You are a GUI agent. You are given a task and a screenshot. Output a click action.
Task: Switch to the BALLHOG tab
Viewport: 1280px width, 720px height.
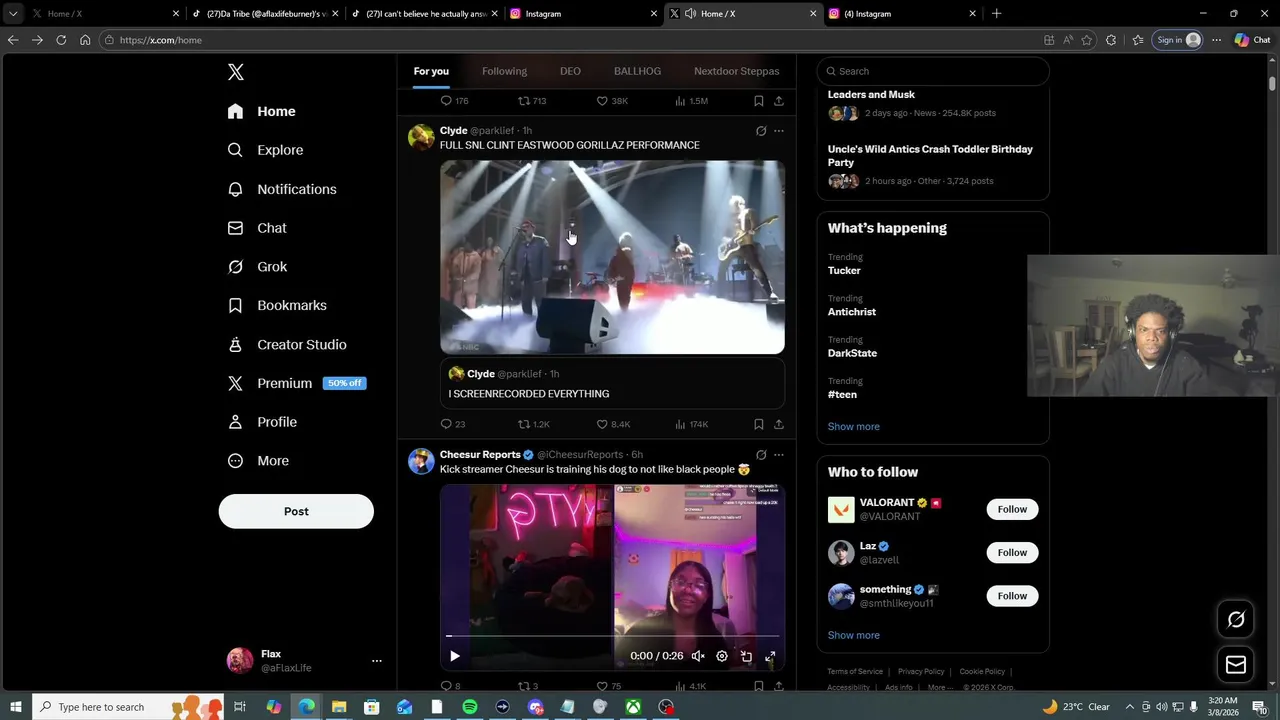(x=637, y=71)
